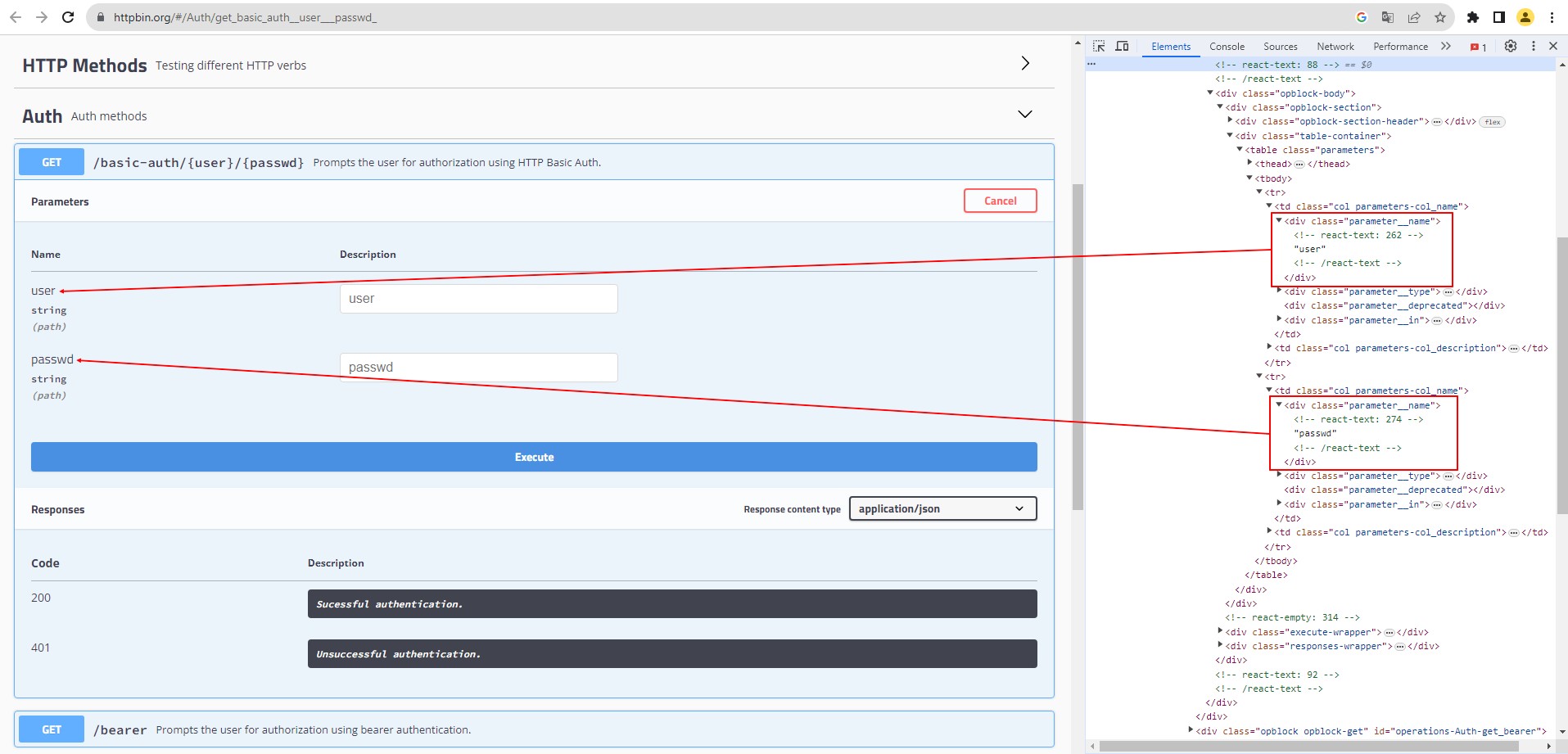The height and width of the screenshot is (754, 1568).
Task: Open the Response content type dropdown
Action: click(x=942, y=508)
